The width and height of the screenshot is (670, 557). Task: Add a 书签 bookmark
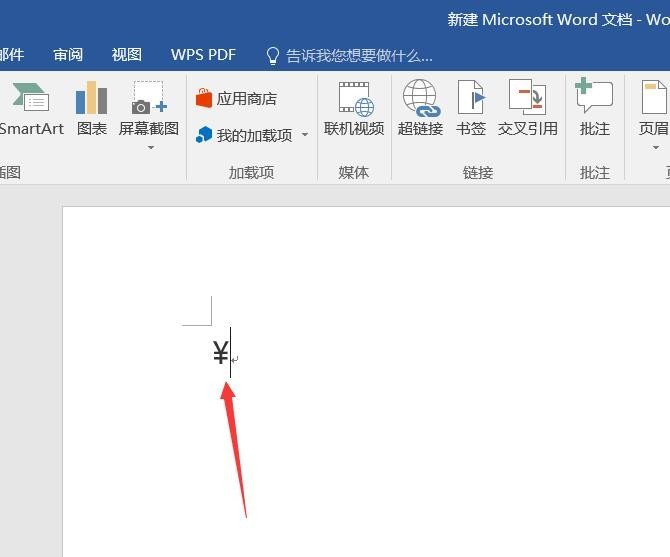(470, 109)
